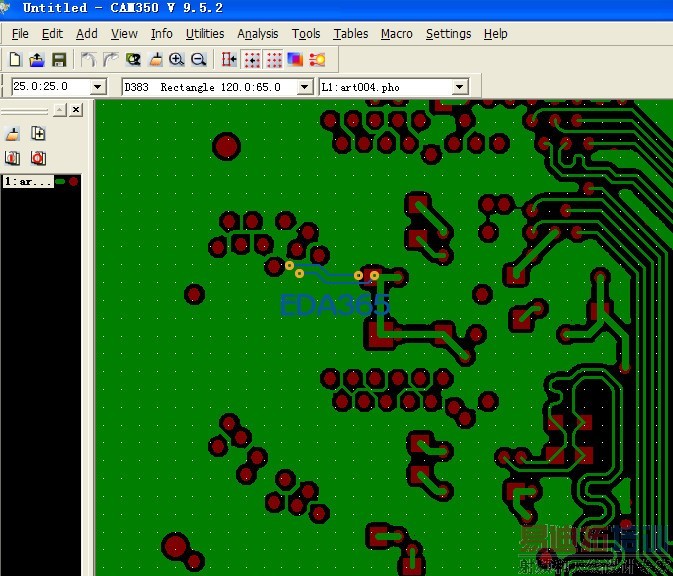Click the Redo arrow icon
Viewport: 673px width, 576px height.
coord(110,59)
